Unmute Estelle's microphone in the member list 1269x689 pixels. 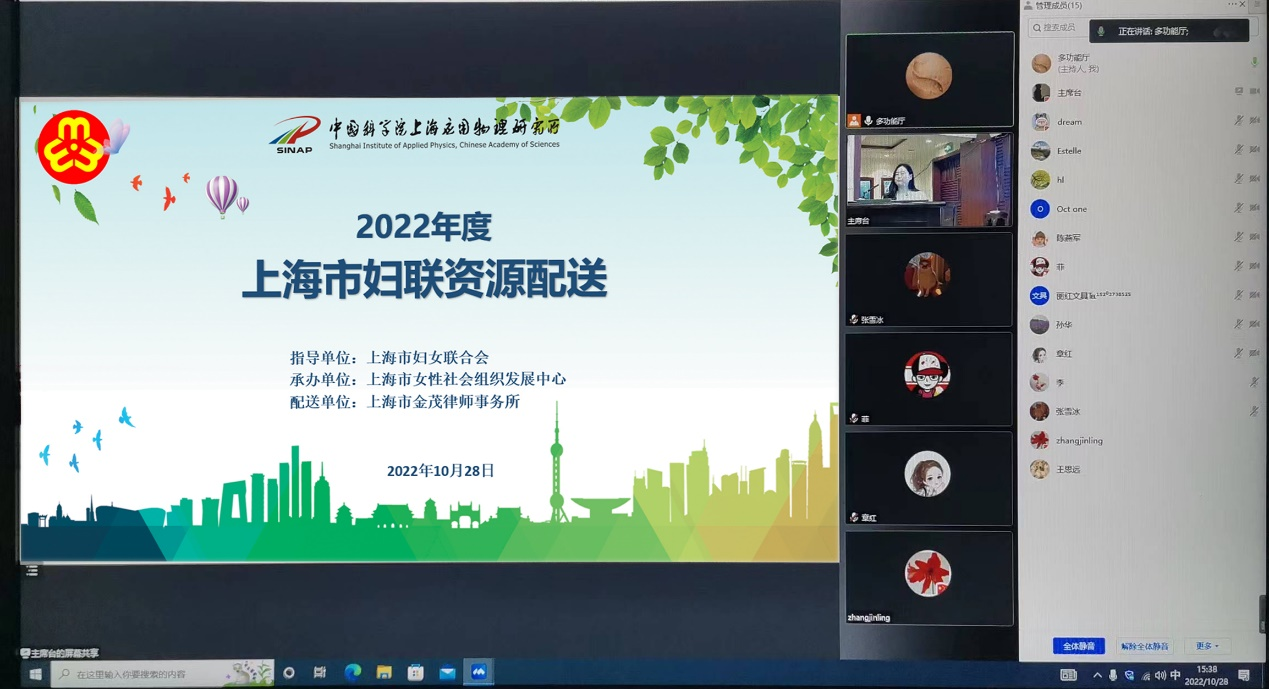(1239, 150)
